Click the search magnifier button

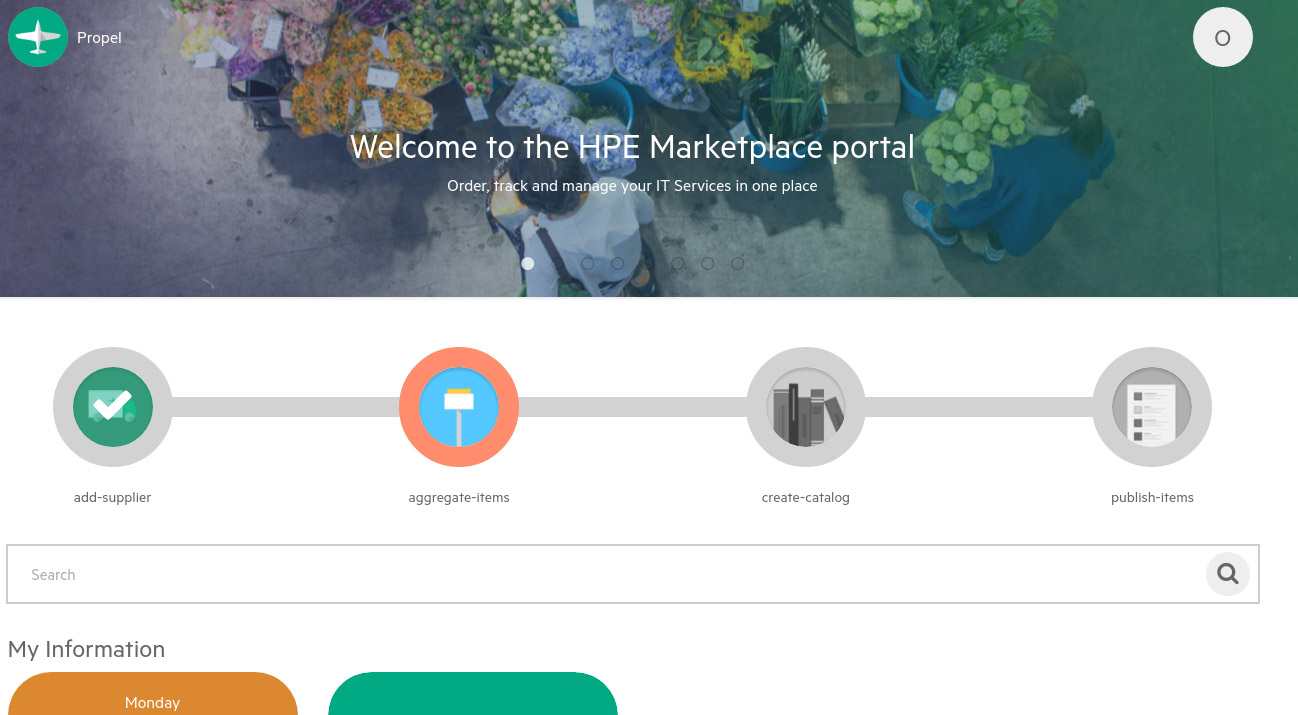click(1228, 574)
